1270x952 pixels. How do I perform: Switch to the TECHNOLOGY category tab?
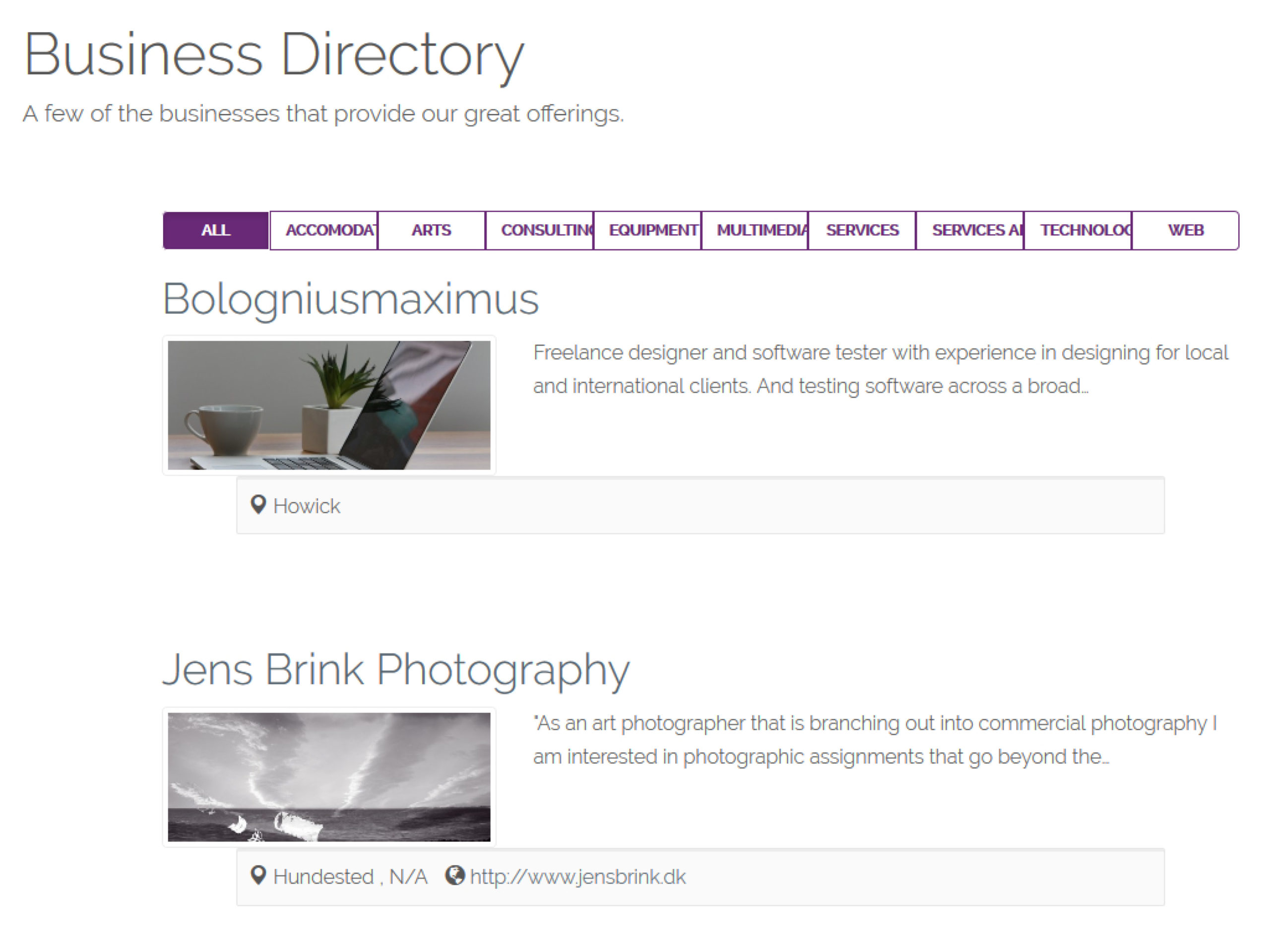(x=1078, y=230)
